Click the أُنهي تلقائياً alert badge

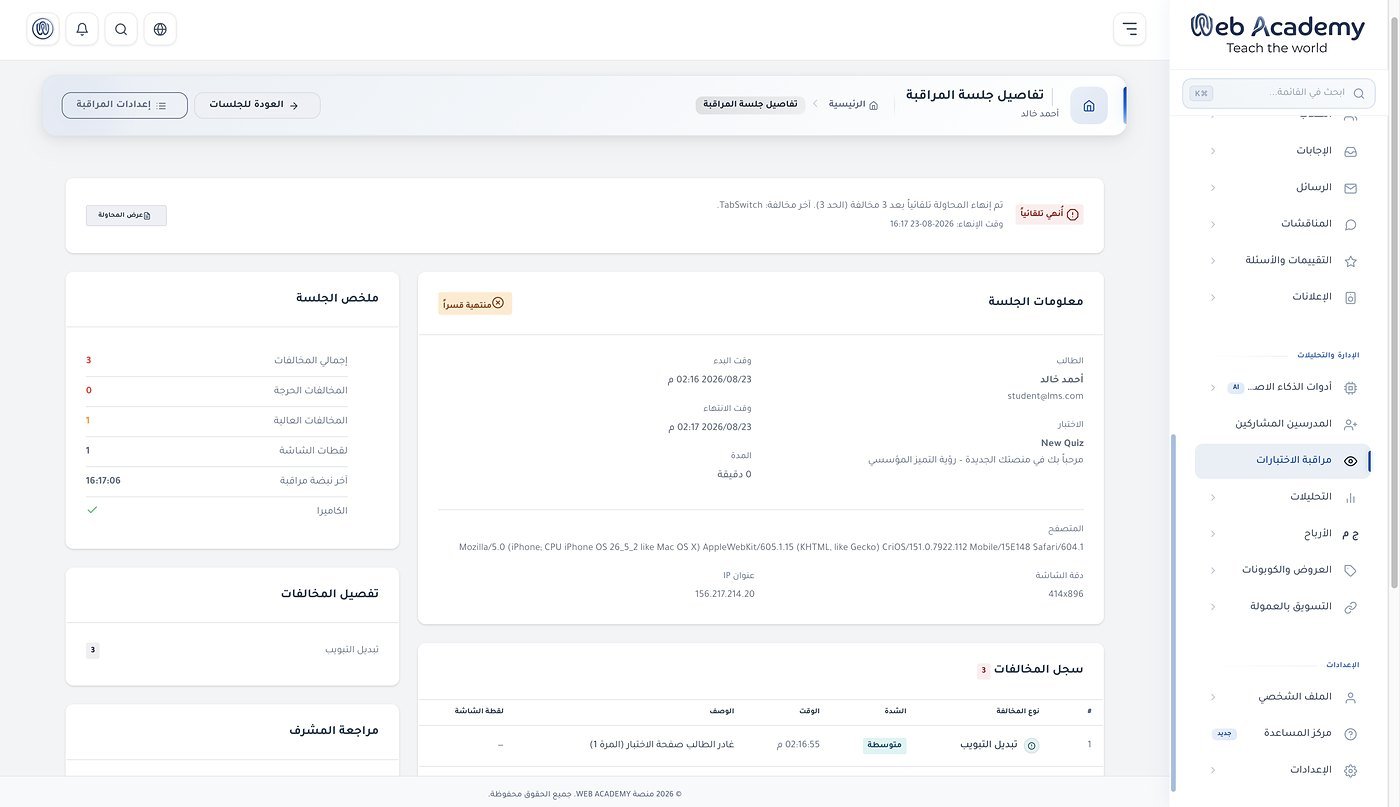click(1050, 214)
